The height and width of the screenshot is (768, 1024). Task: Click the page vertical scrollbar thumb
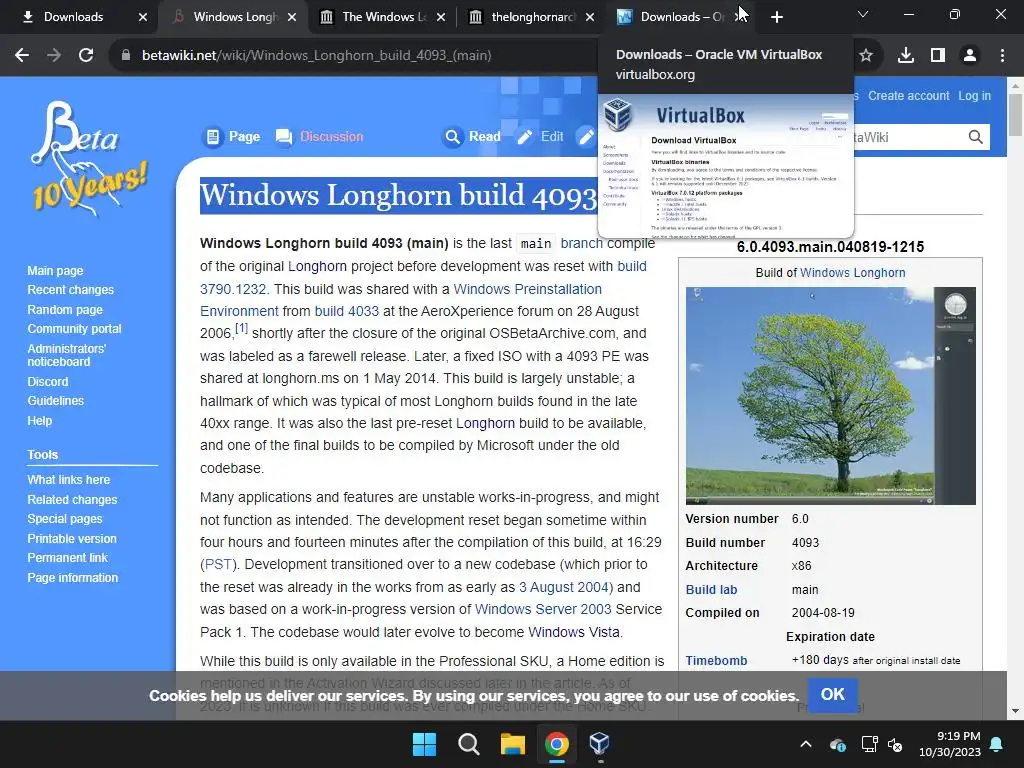(1016, 115)
